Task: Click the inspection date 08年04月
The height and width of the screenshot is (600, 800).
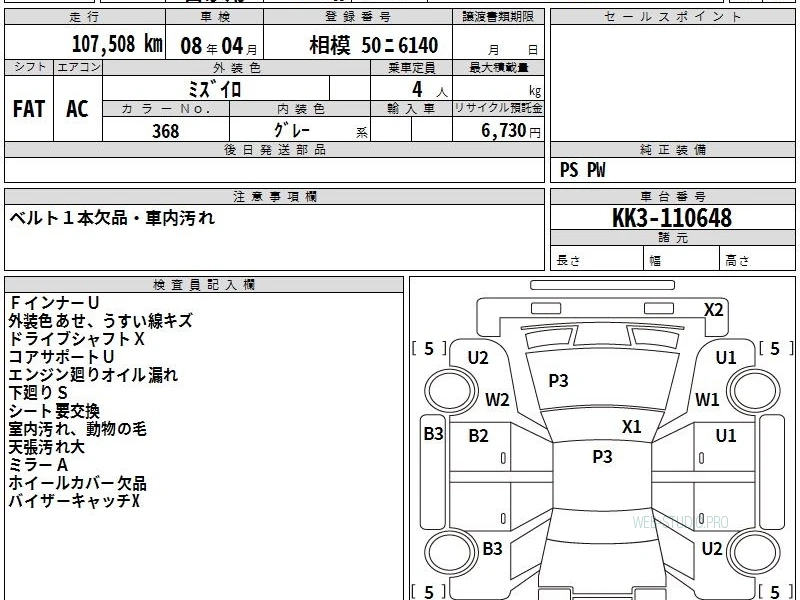Action: (219, 46)
